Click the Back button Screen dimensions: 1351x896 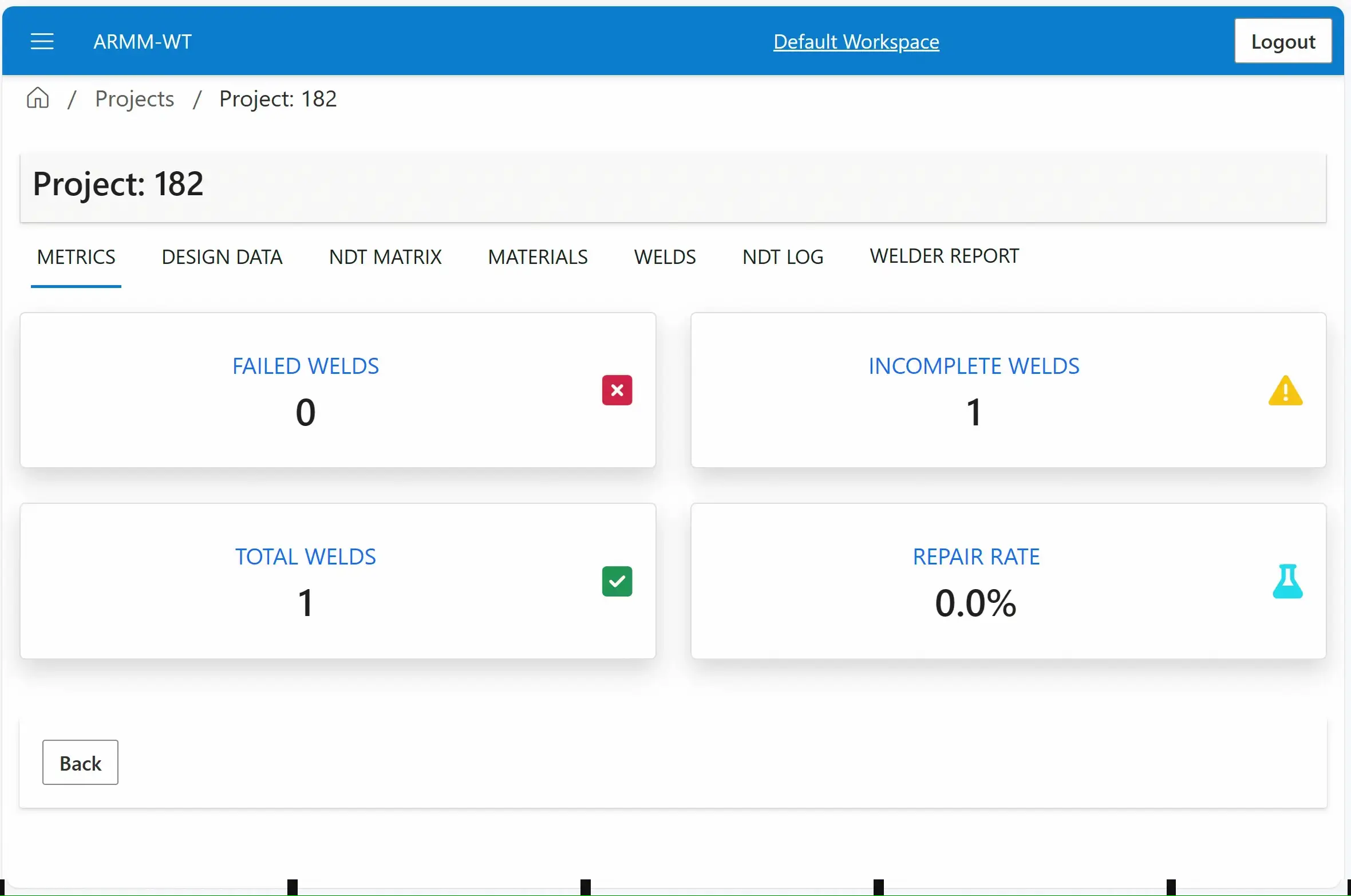(80, 763)
